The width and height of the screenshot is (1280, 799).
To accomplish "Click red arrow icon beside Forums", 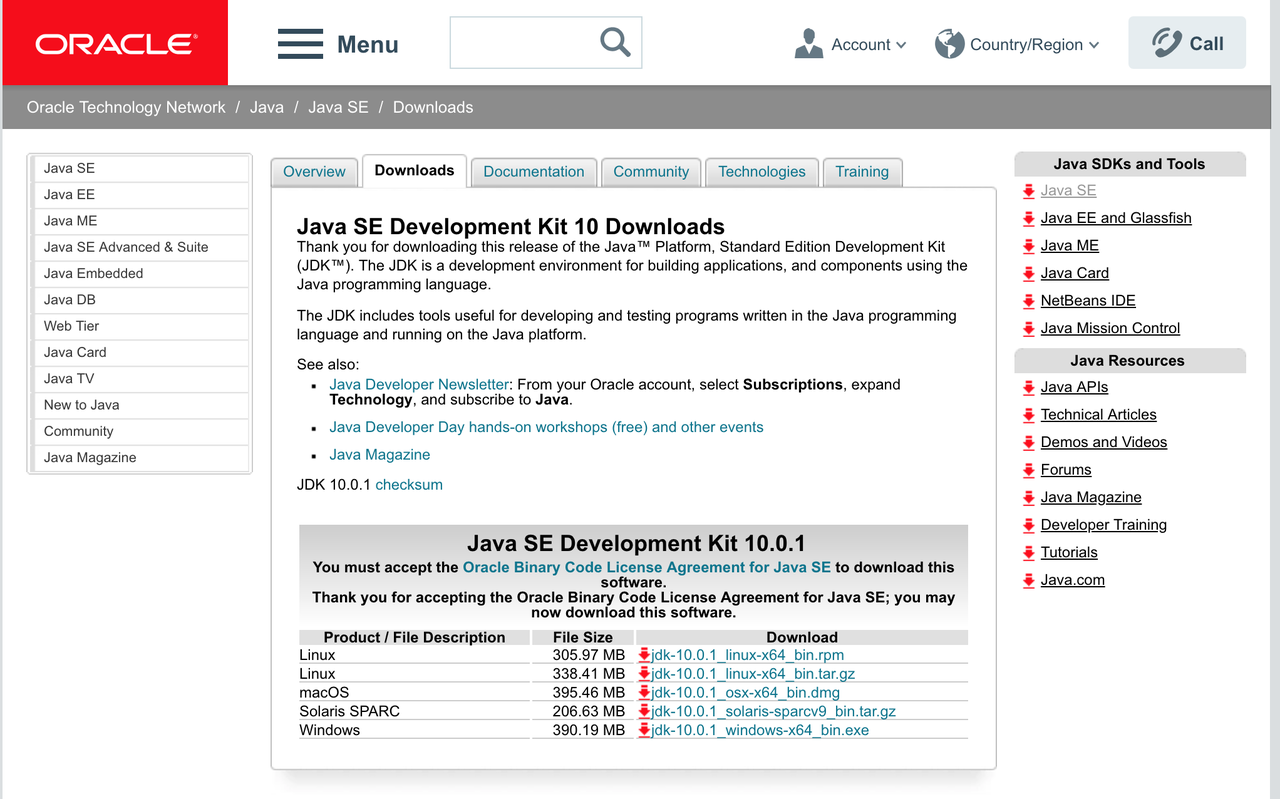I will 1028,470.
